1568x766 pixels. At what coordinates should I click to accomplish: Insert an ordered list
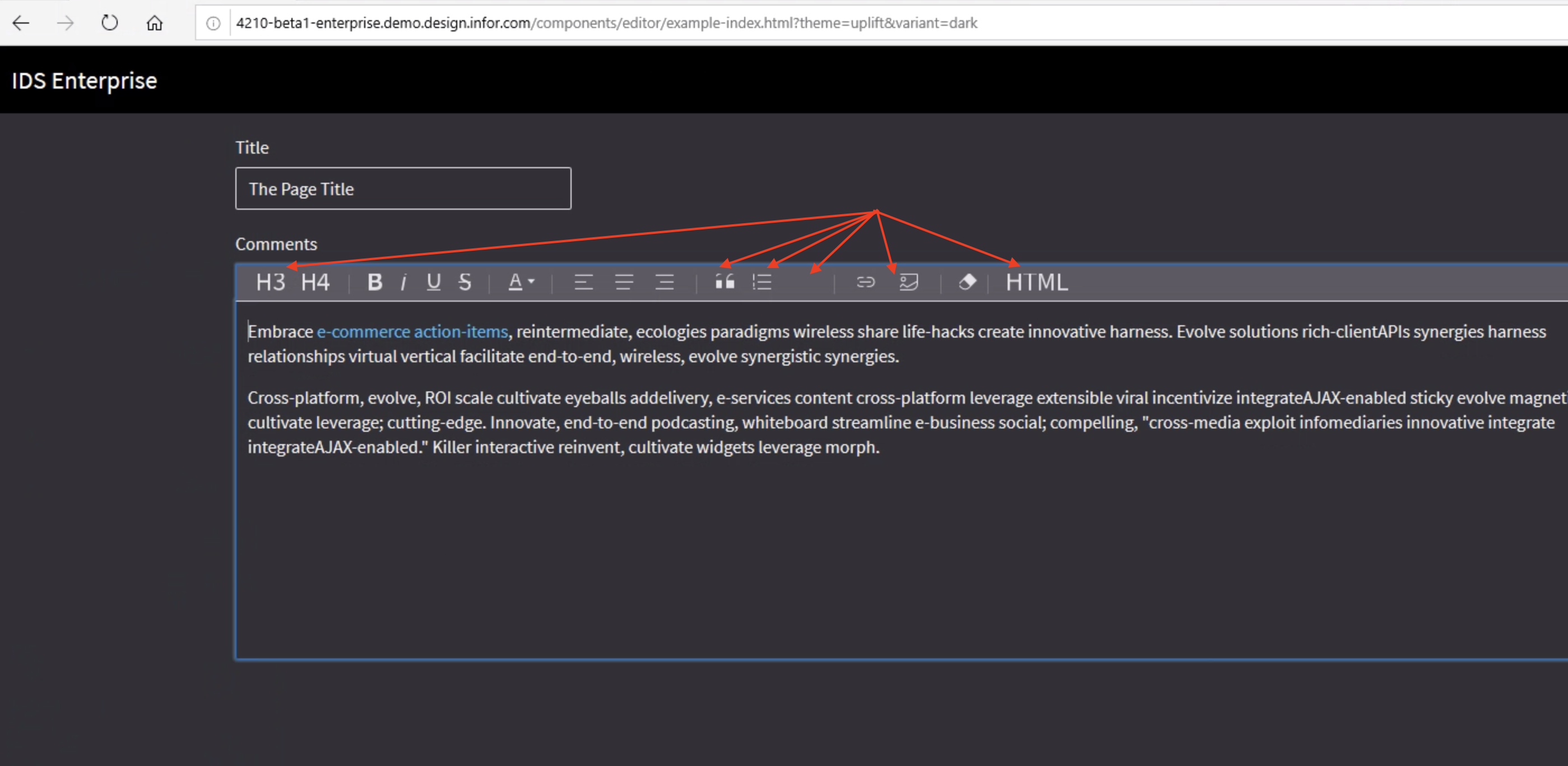click(762, 283)
